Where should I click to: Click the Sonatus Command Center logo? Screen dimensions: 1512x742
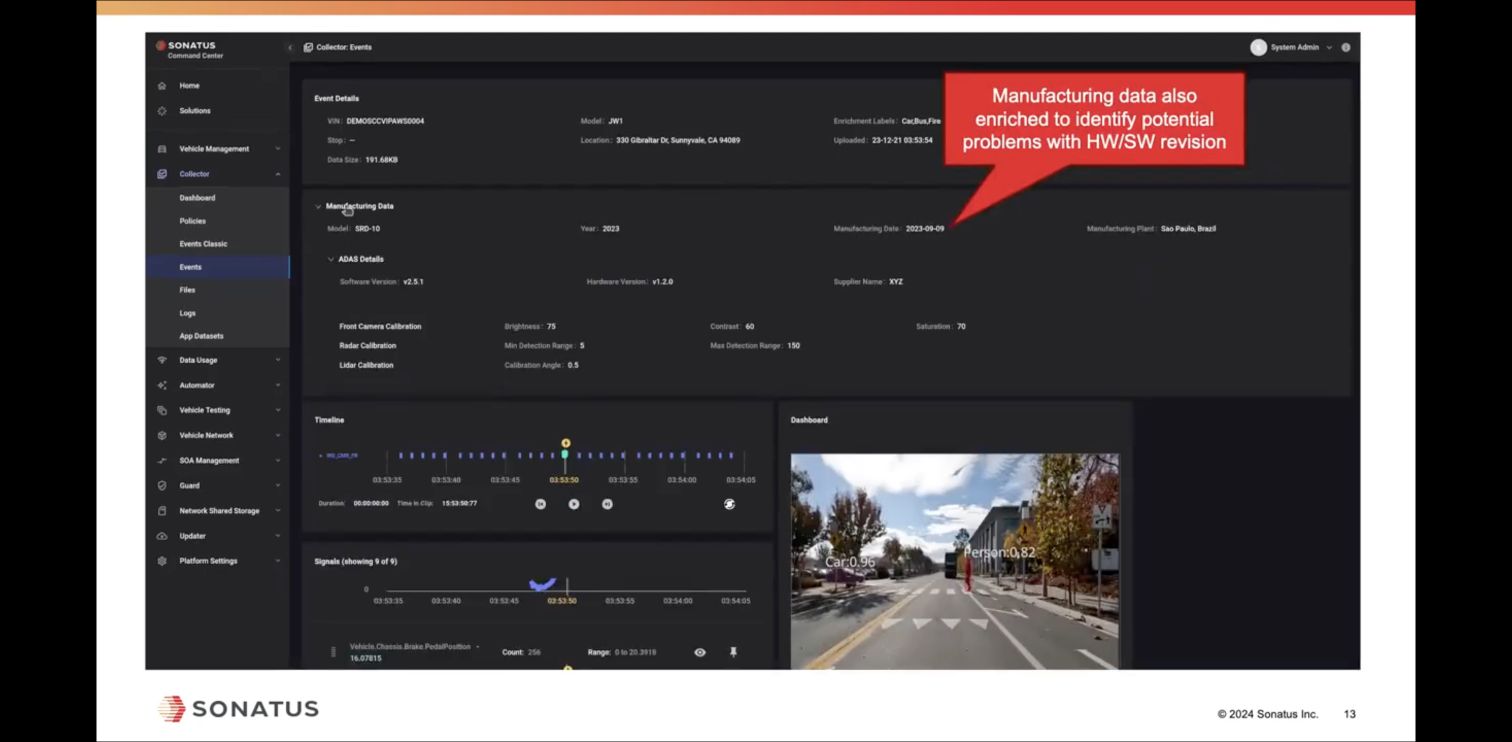[188, 50]
